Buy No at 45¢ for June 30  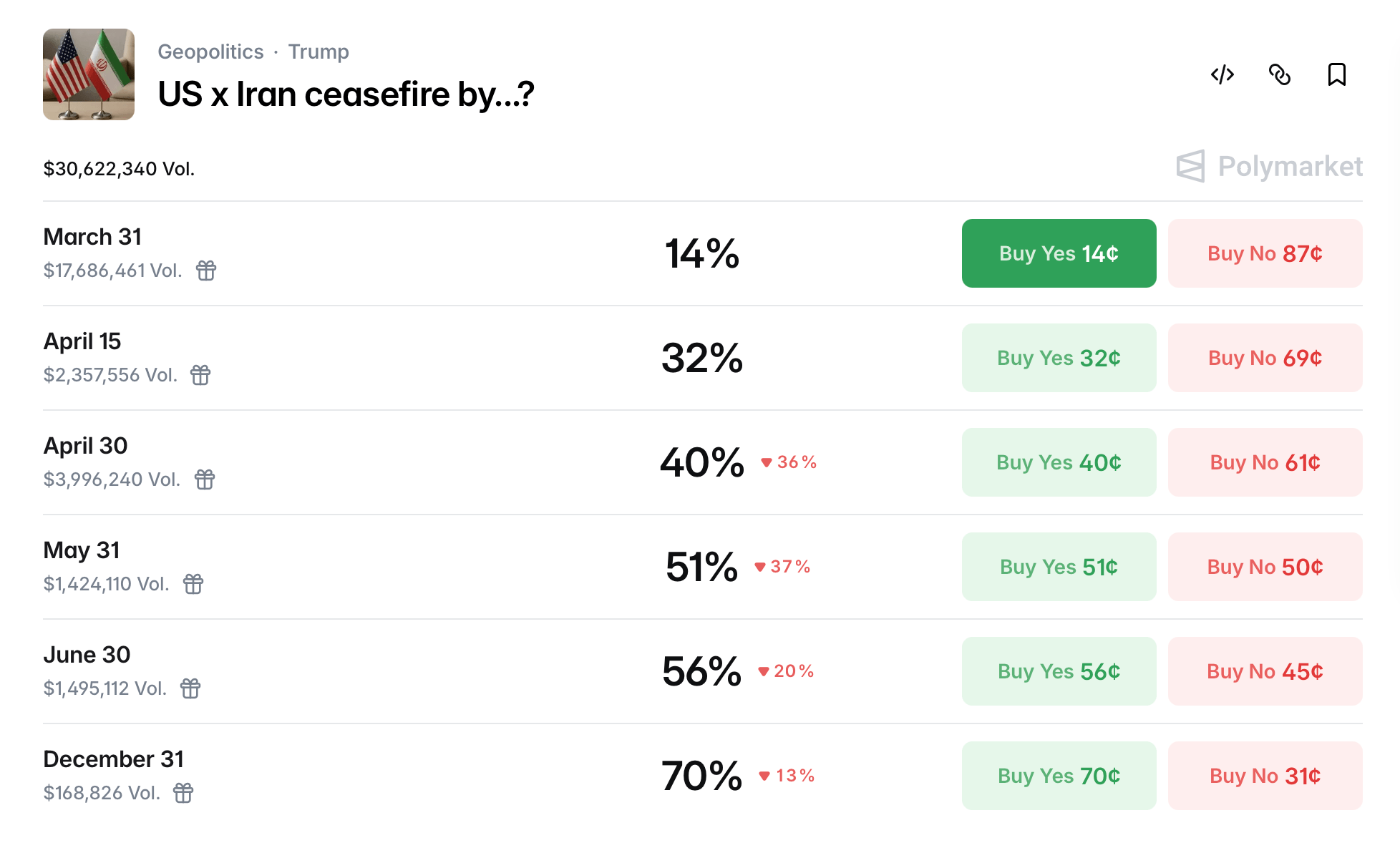coord(1265,671)
